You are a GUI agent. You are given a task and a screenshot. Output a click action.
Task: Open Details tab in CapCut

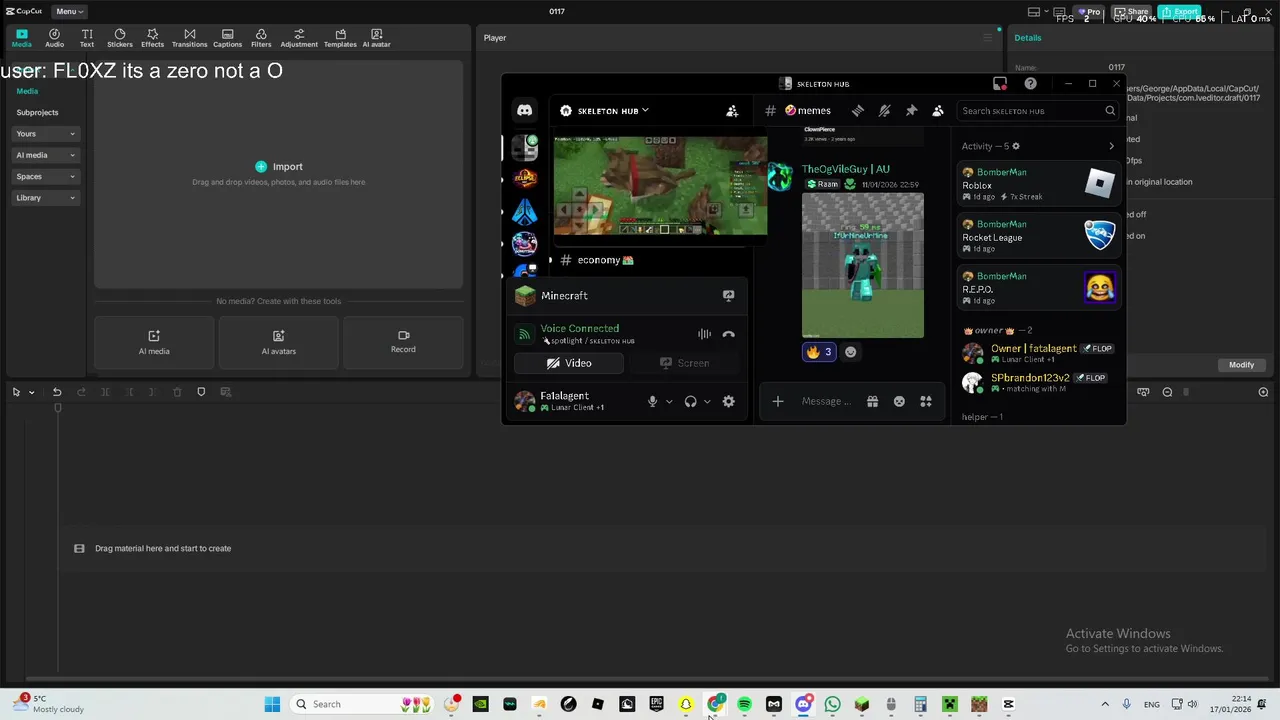(1027, 38)
